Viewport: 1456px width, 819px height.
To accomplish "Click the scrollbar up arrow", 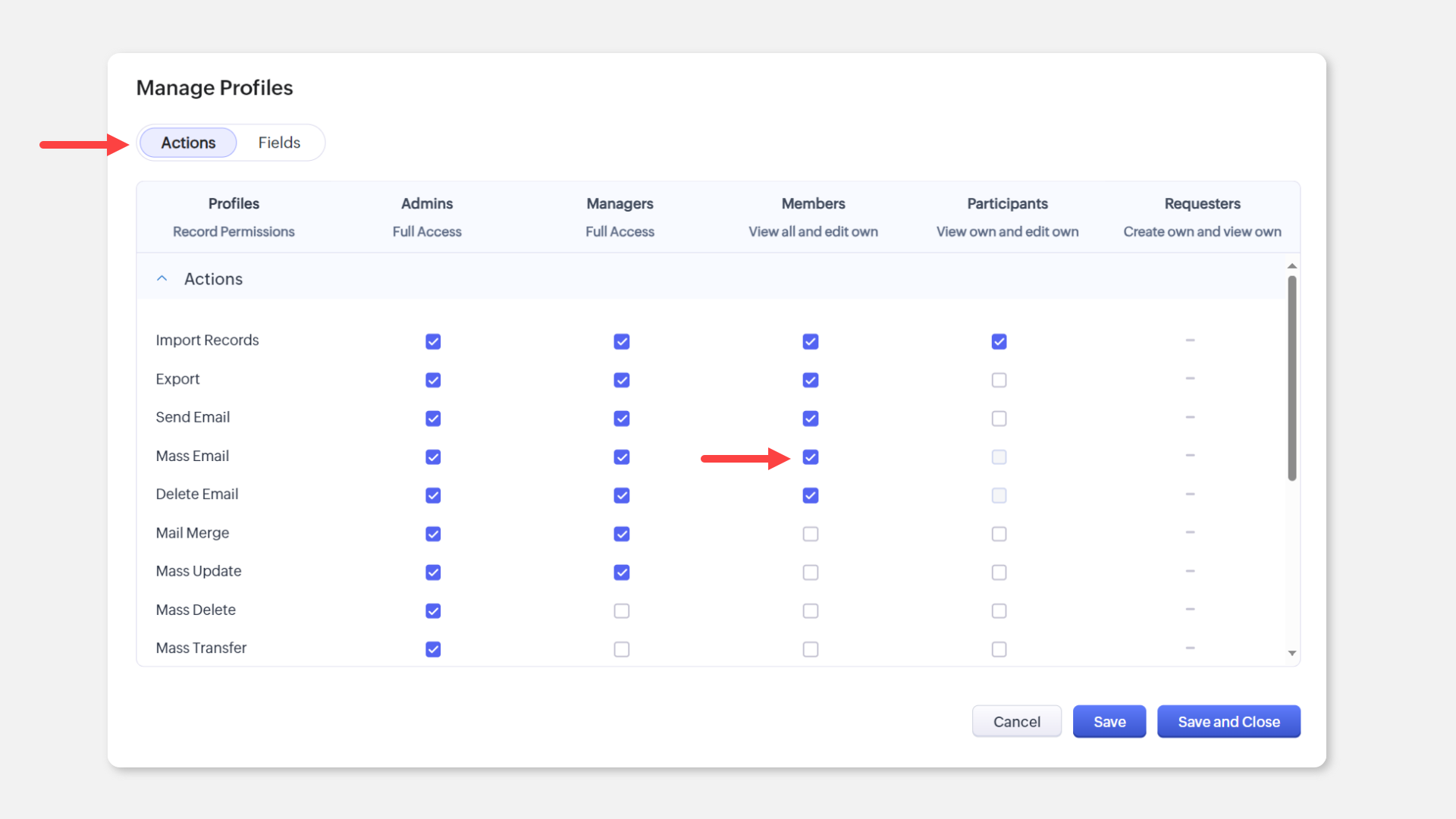I will tap(1292, 266).
